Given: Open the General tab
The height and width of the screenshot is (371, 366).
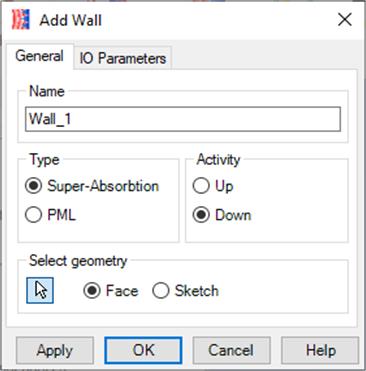Looking at the screenshot, I should pos(39,56).
